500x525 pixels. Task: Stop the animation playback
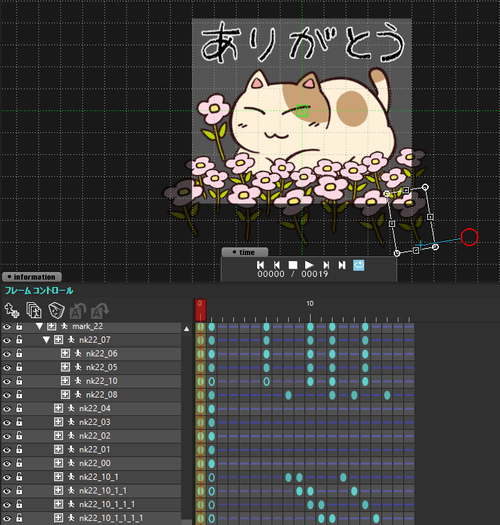(293, 265)
